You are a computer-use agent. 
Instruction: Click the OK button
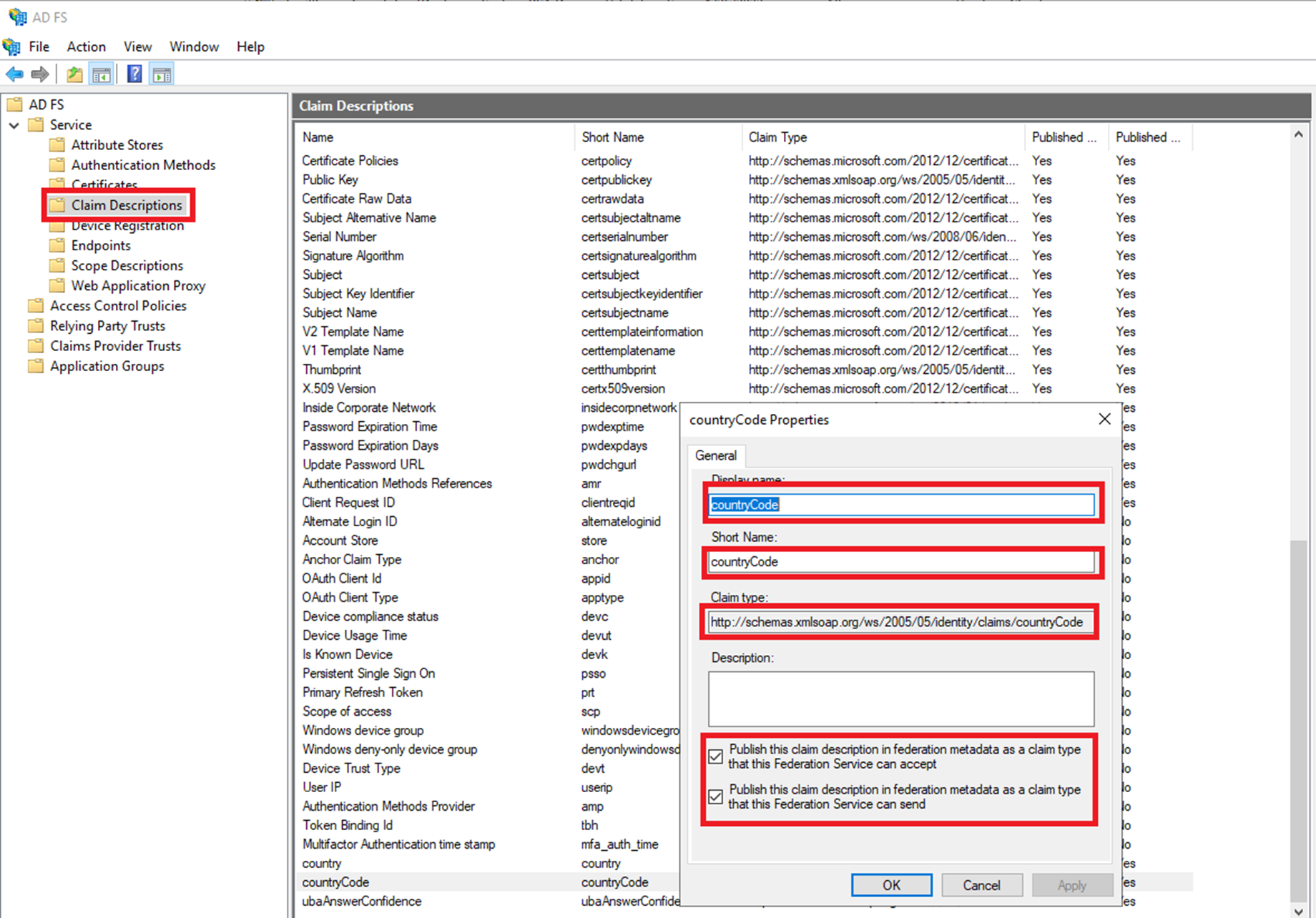[x=891, y=885]
